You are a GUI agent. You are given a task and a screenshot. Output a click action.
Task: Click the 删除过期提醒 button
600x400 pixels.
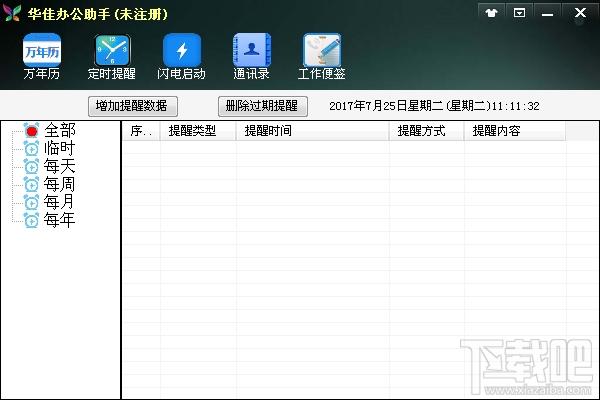(x=262, y=106)
